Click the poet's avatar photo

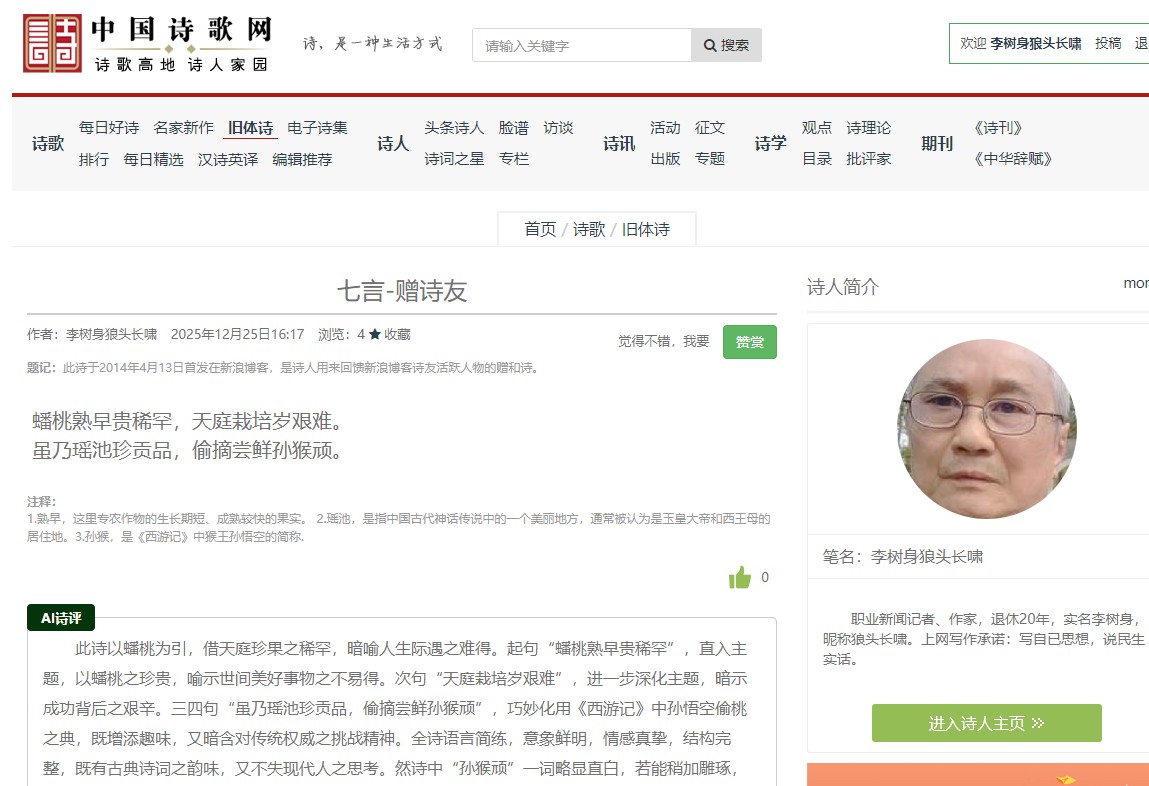click(986, 429)
